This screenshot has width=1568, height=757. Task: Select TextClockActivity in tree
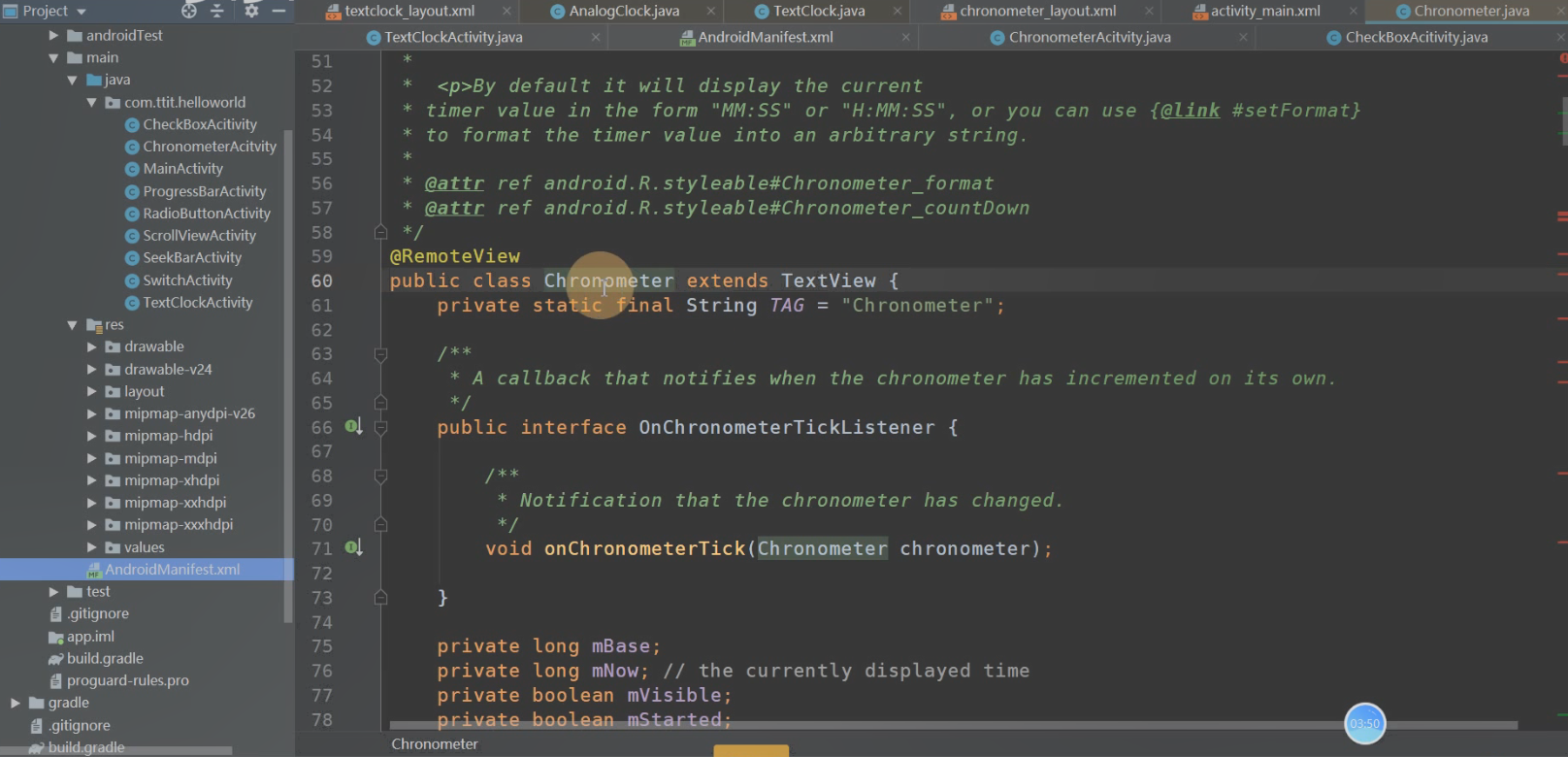click(198, 303)
